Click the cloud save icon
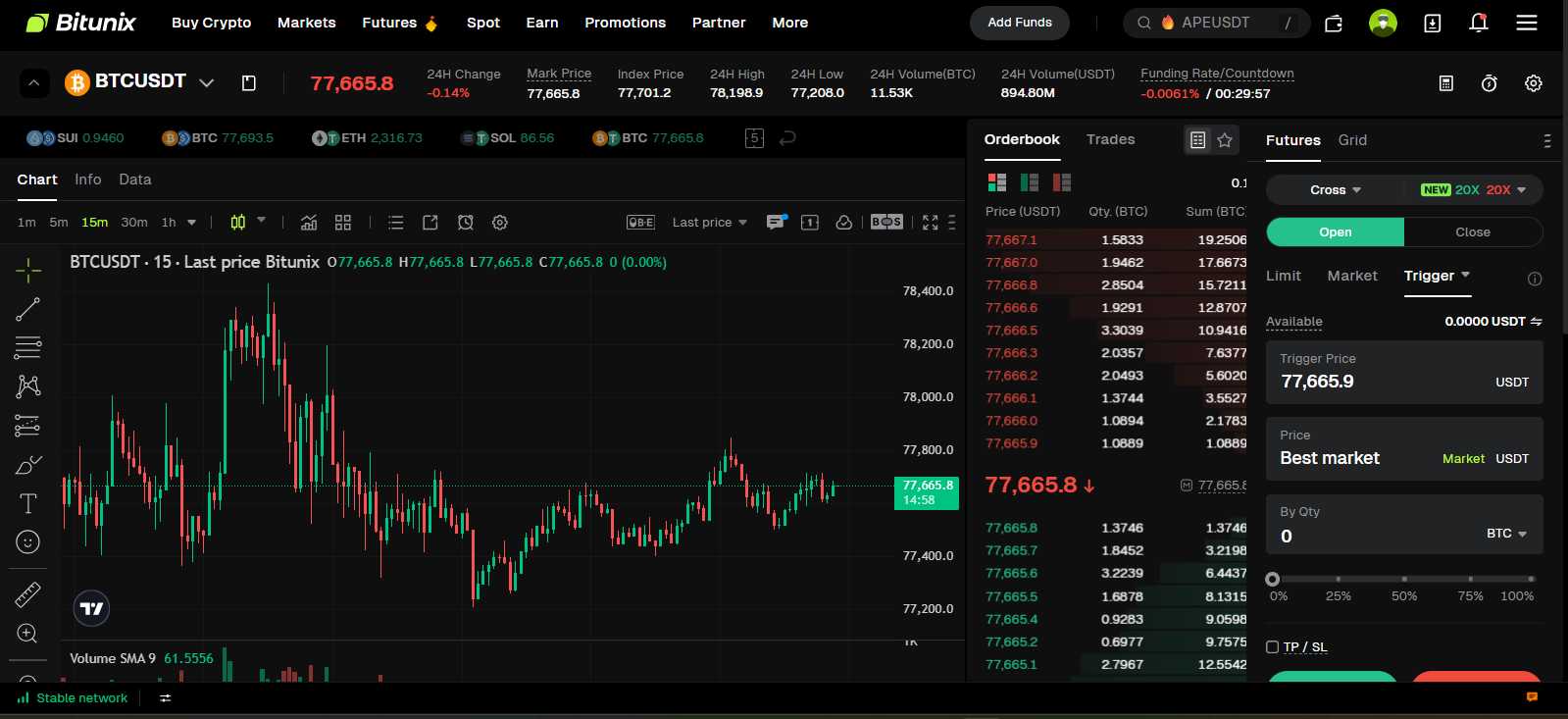Viewport: 1568px width, 719px height. click(843, 223)
